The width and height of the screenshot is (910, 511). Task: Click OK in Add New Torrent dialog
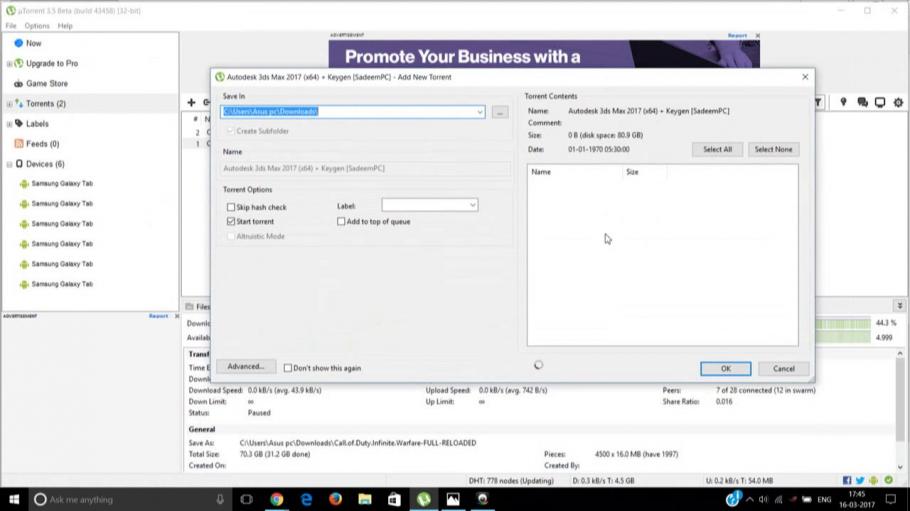[x=725, y=369]
